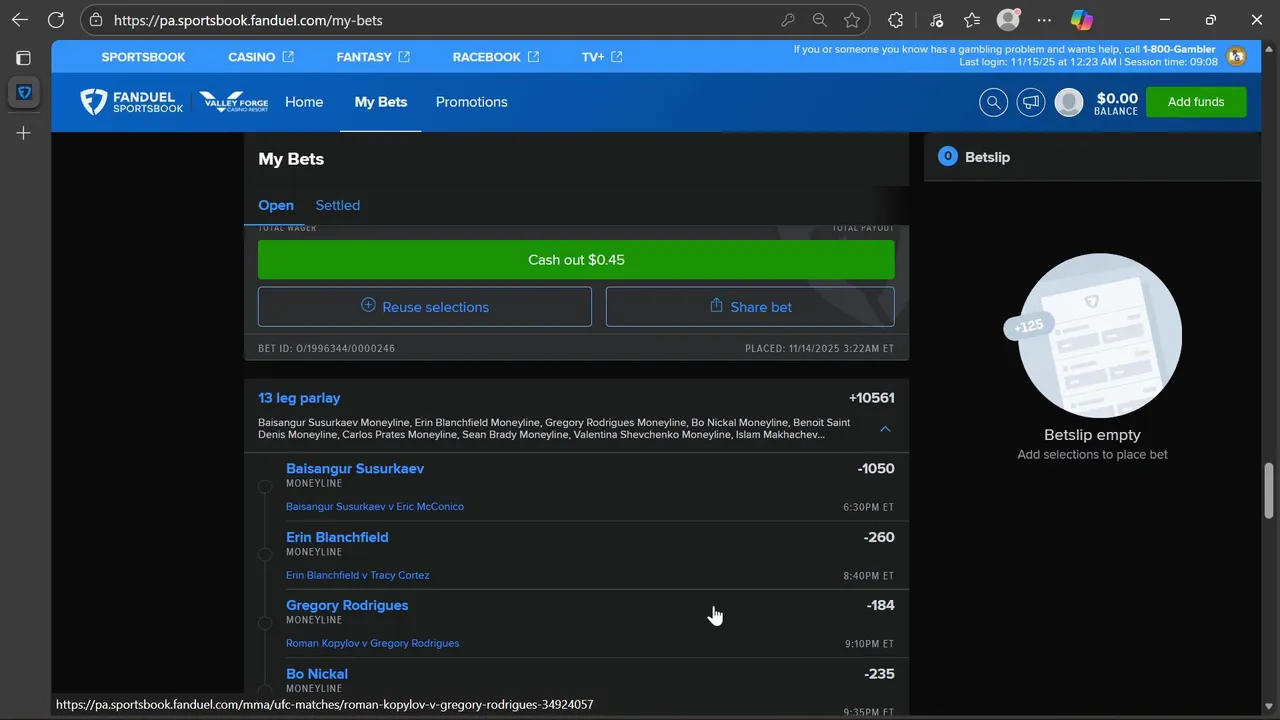Open the Favorites list icon
Viewport: 1280px width, 720px height.
coord(972,20)
